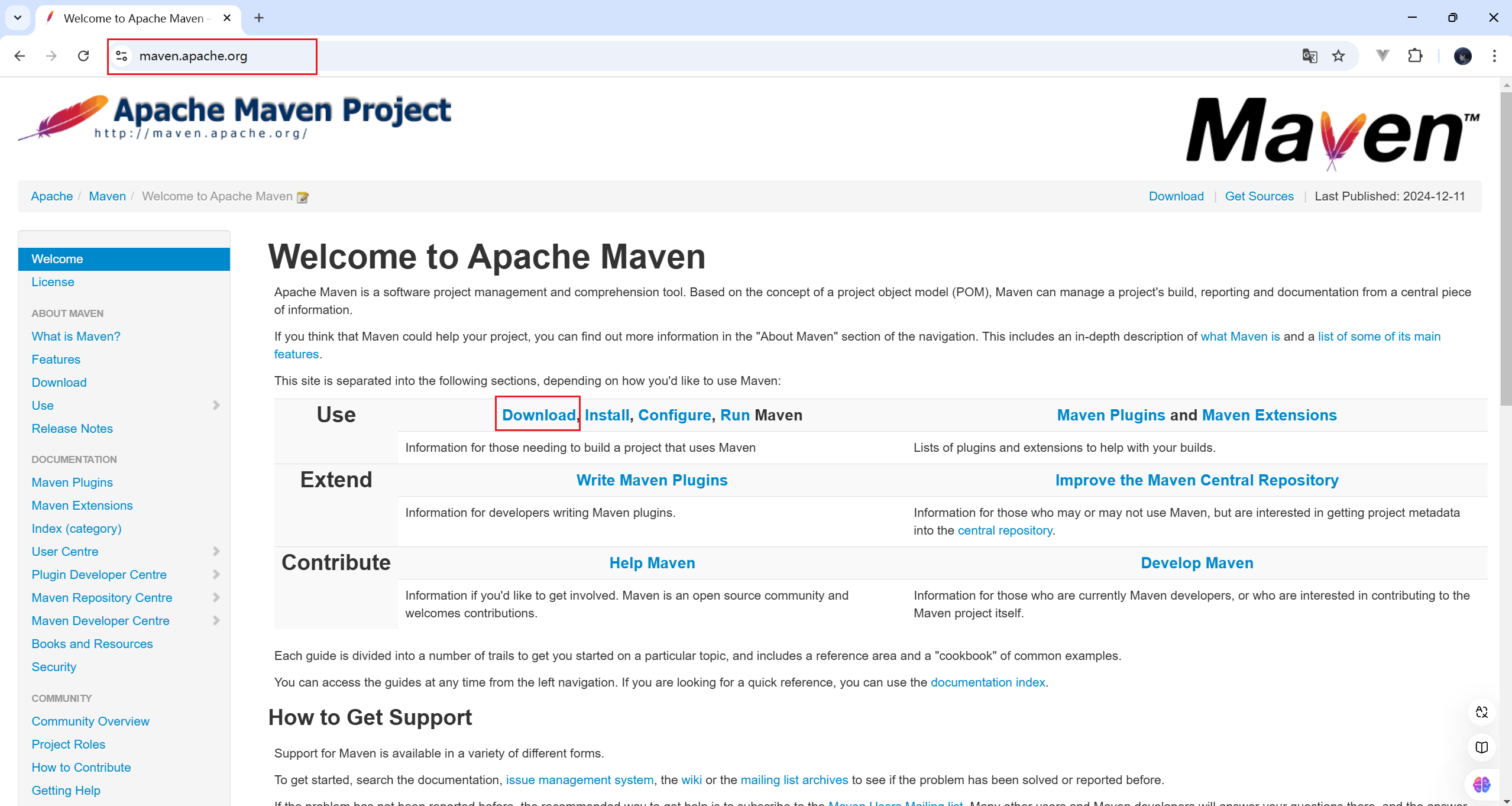The width and height of the screenshot is (1512, 806).
Task: Open the Translate this page icon
Action: coord(1309,56)
